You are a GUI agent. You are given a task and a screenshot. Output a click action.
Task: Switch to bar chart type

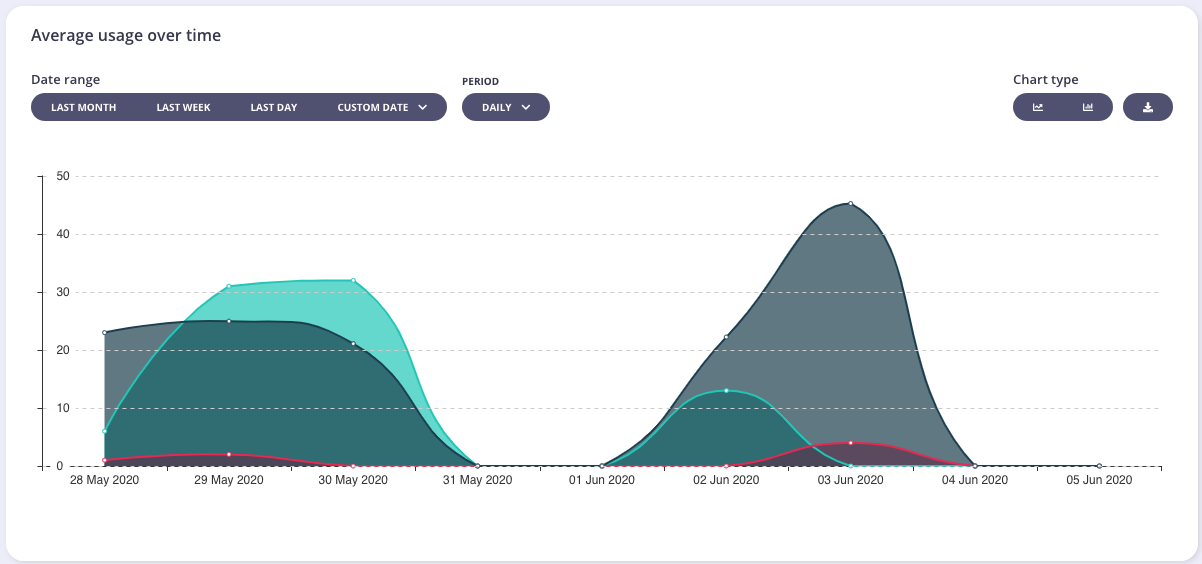[x=1088, y=107]
